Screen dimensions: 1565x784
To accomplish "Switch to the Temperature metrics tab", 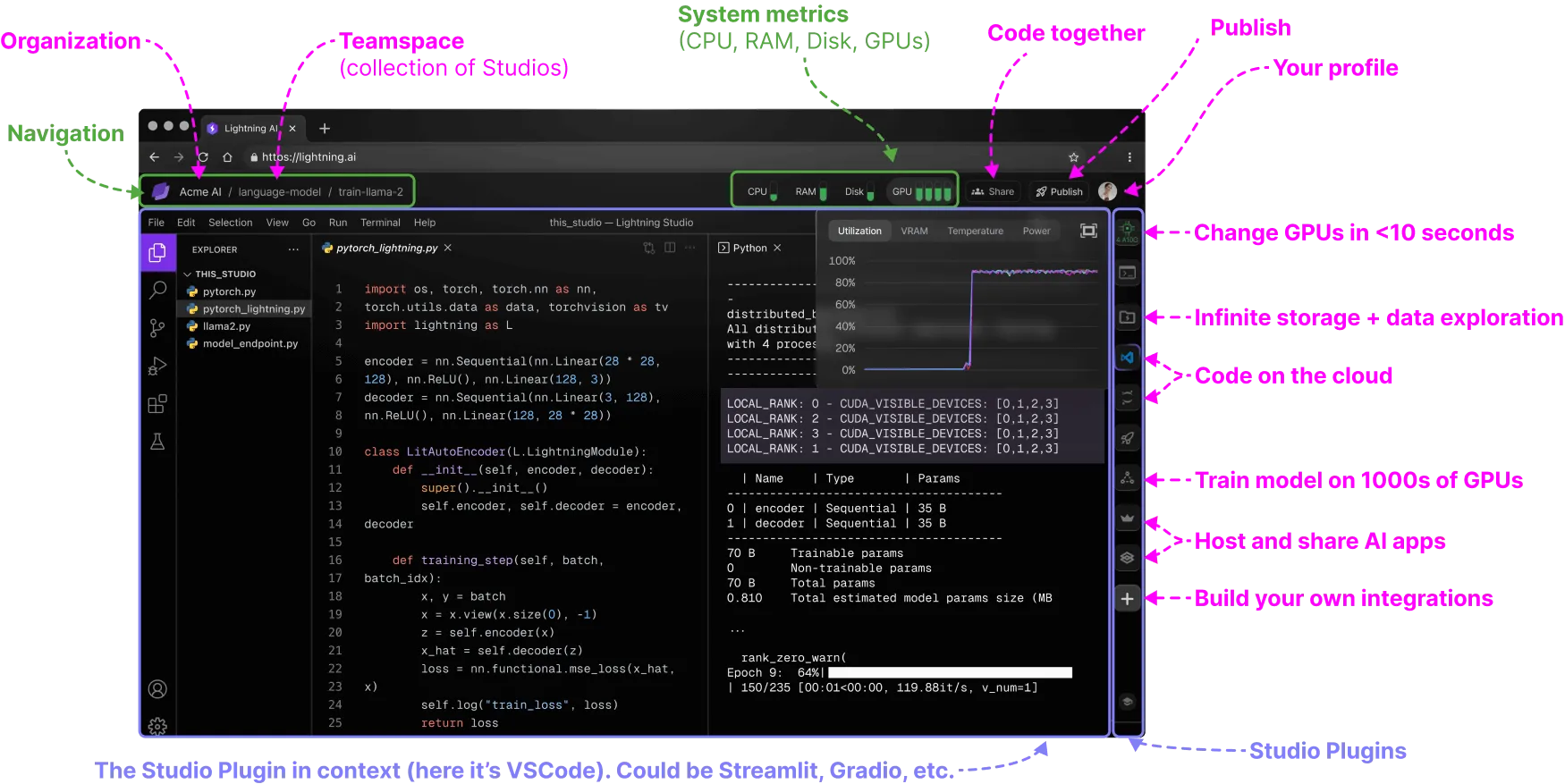I will pyautogui.click(x=975, y=231).
